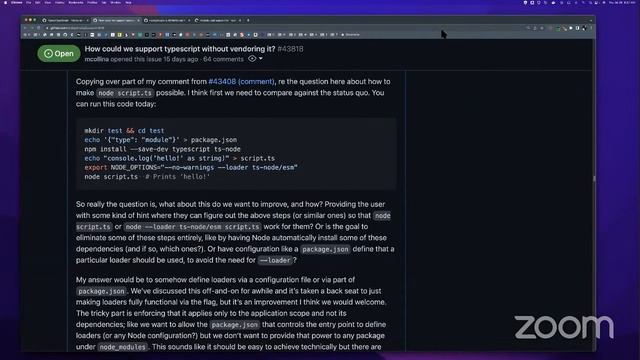Screen dimensions: 640x360
Task: Open the Profiles menu
Action: click(92, 2)
